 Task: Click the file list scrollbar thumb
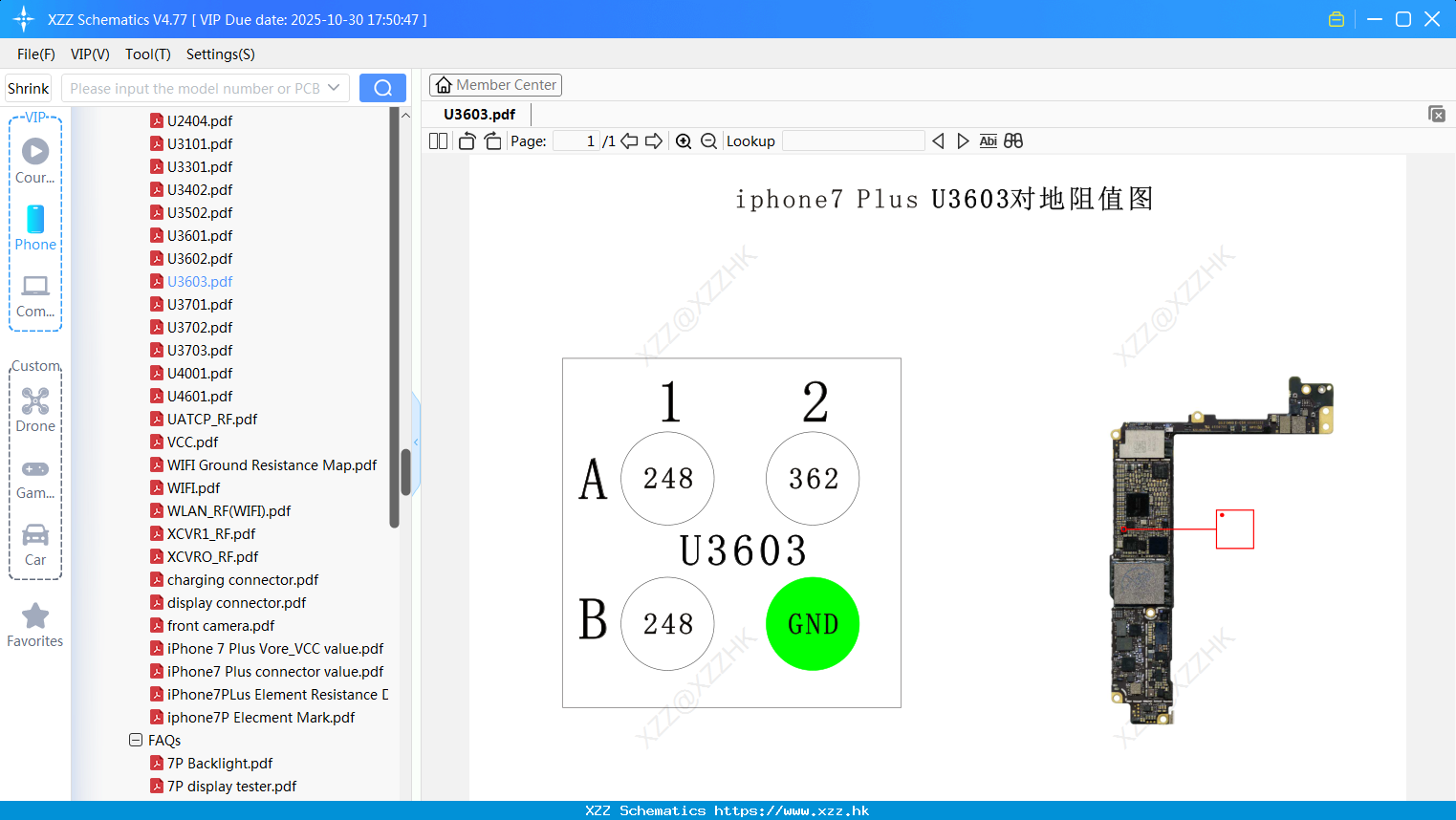(x=405, y=472)
